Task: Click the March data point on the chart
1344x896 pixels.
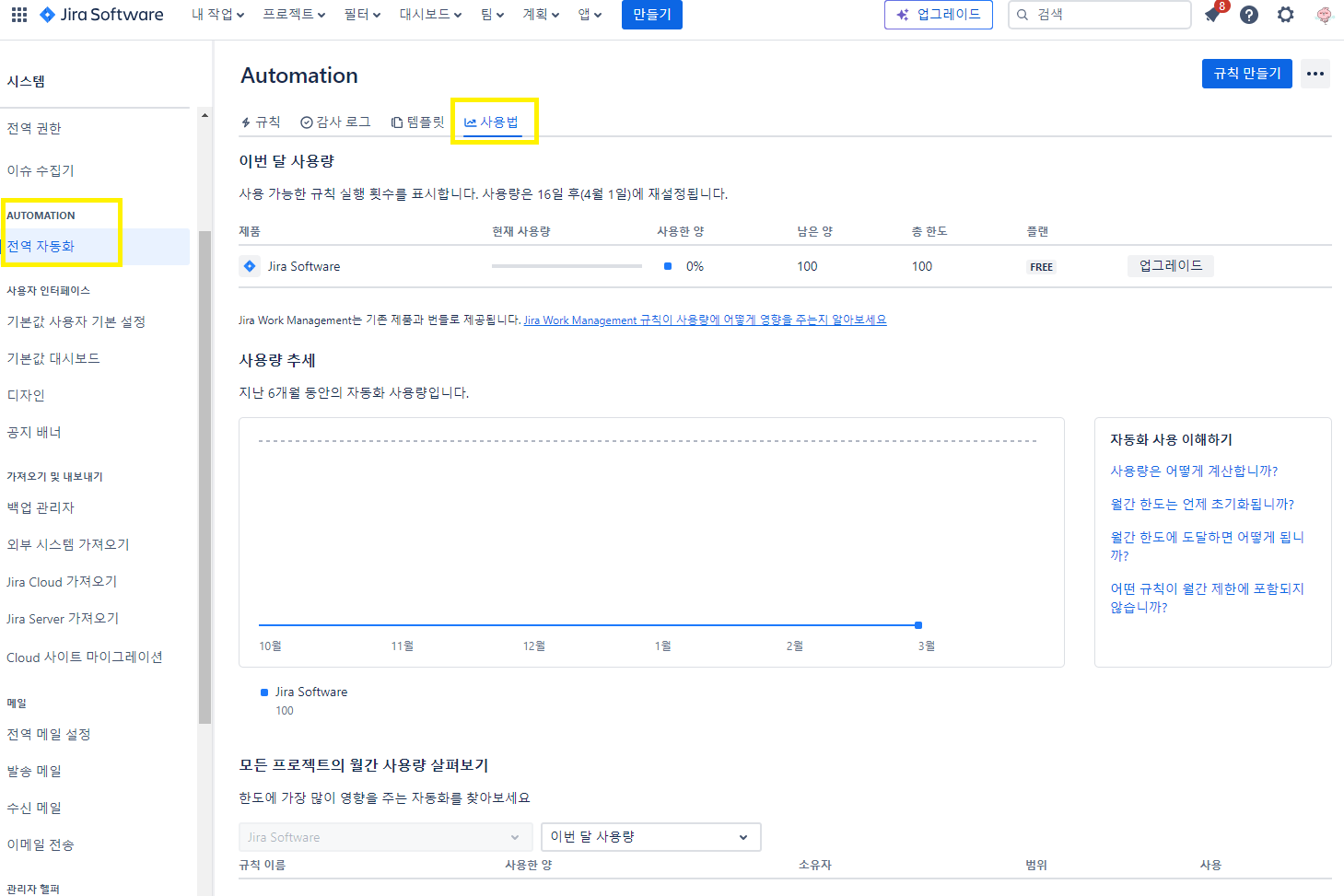Action: click(x=918, y=625)
